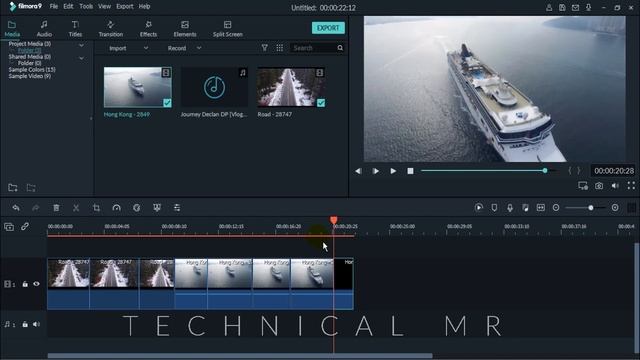Open the Titles tab
The image size is (640, 360).
pos(75,29)
